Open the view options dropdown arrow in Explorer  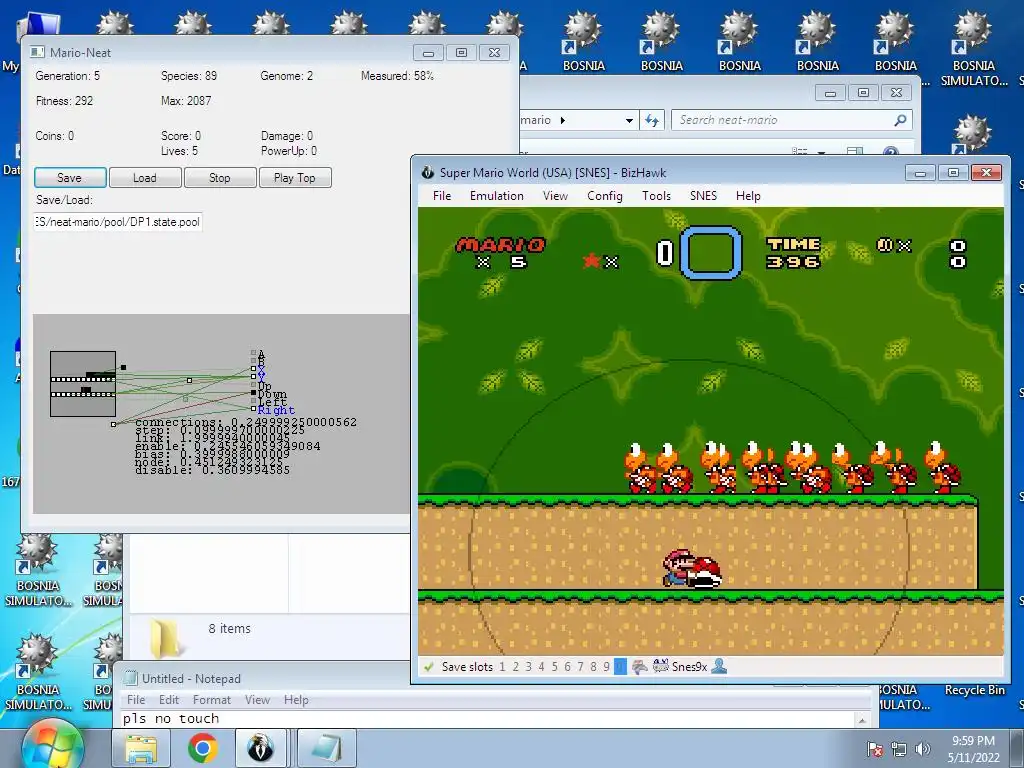coord(822,152)
